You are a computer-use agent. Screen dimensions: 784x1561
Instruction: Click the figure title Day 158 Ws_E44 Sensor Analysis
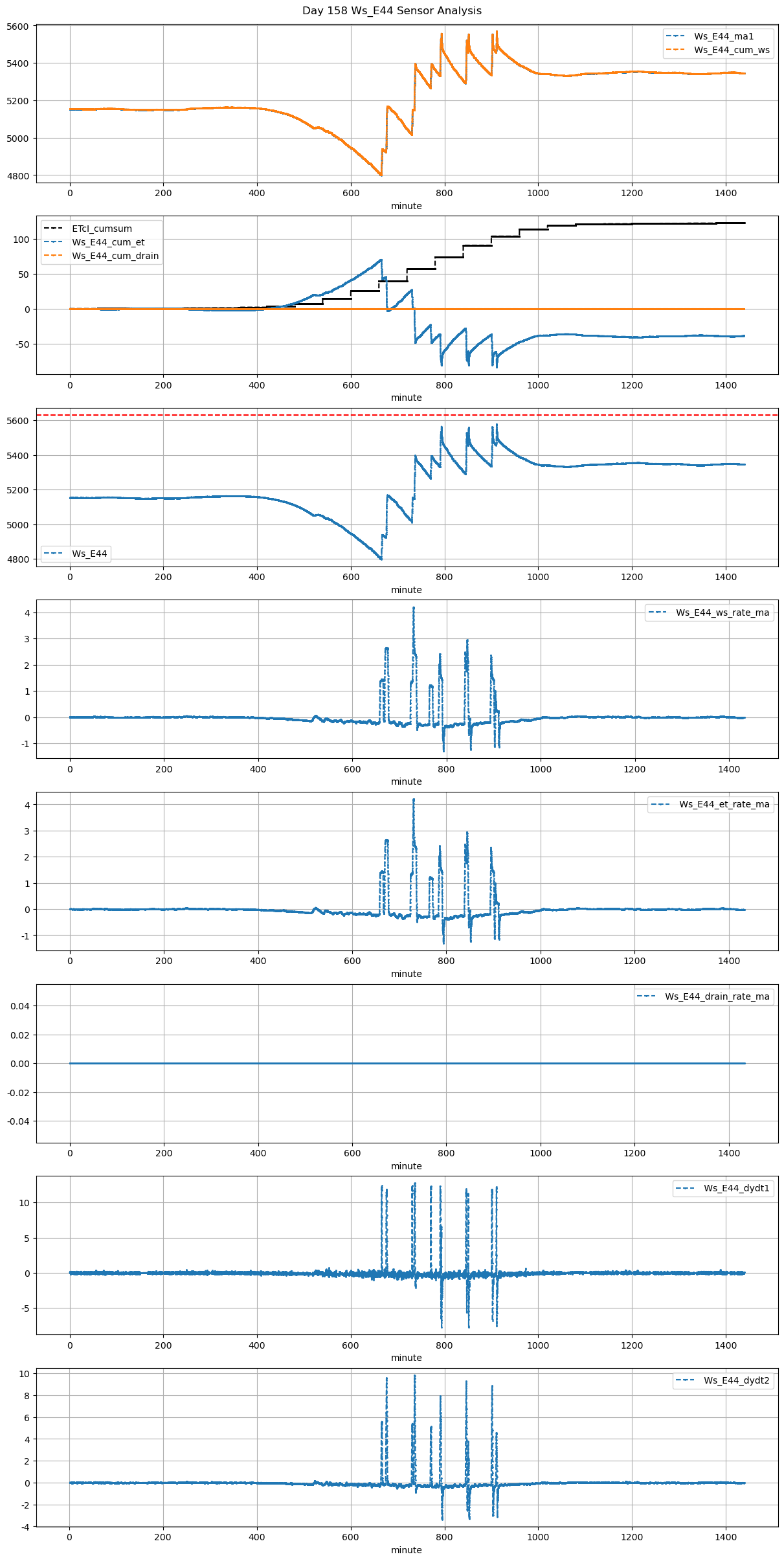point(392,11)
